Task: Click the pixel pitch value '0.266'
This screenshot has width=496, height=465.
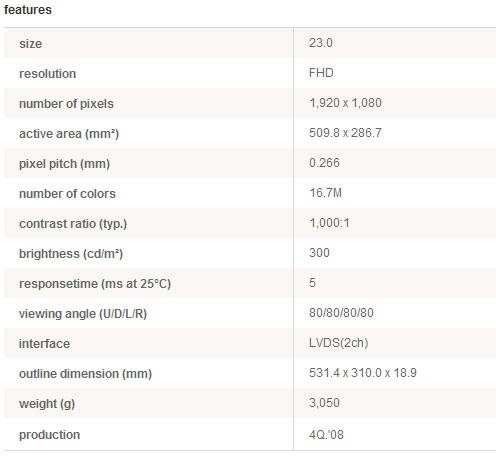Action: pos(324,163)
